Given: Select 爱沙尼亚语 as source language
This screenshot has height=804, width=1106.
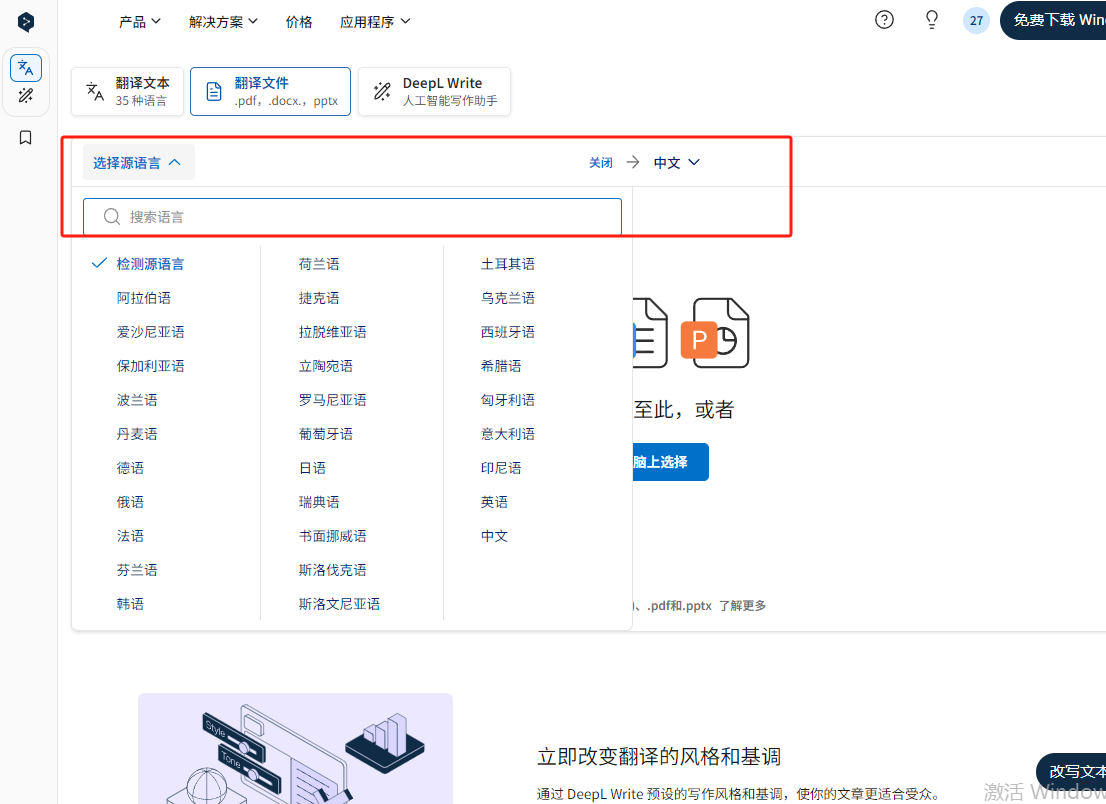Looking at the screenshot, I should 150,331.
